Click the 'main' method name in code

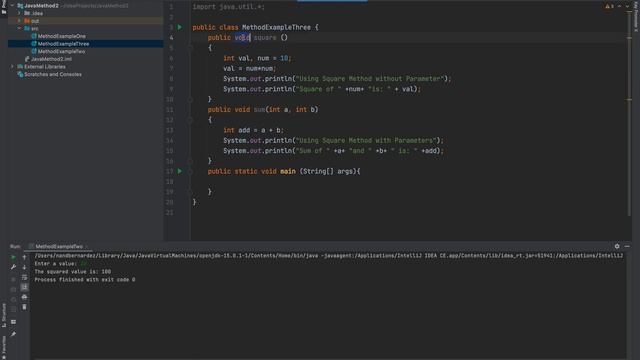tap(288, 171)
